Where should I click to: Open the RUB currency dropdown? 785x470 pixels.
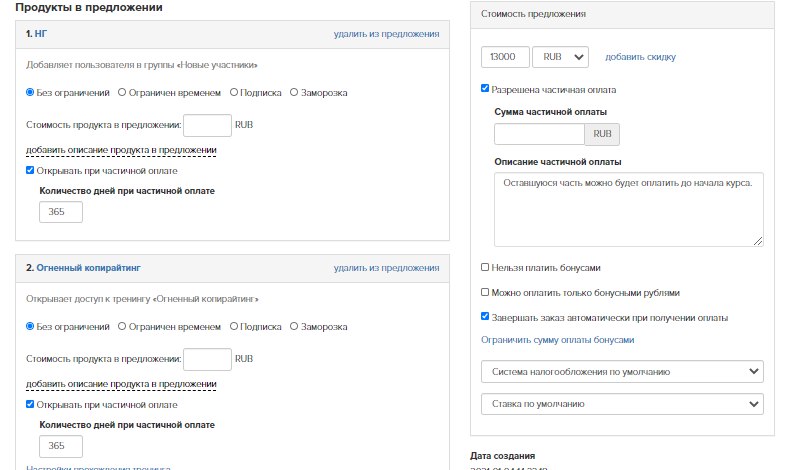[x=560, y=57]
